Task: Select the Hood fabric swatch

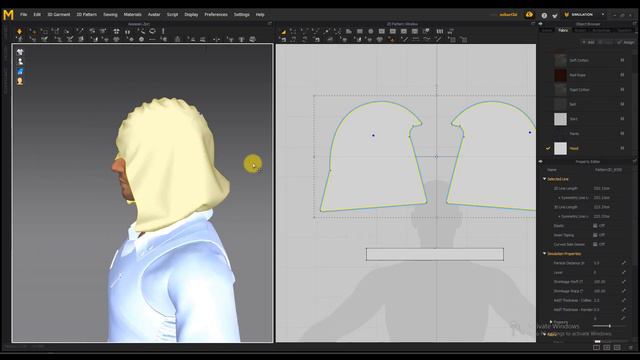Action: click(560, 148)
